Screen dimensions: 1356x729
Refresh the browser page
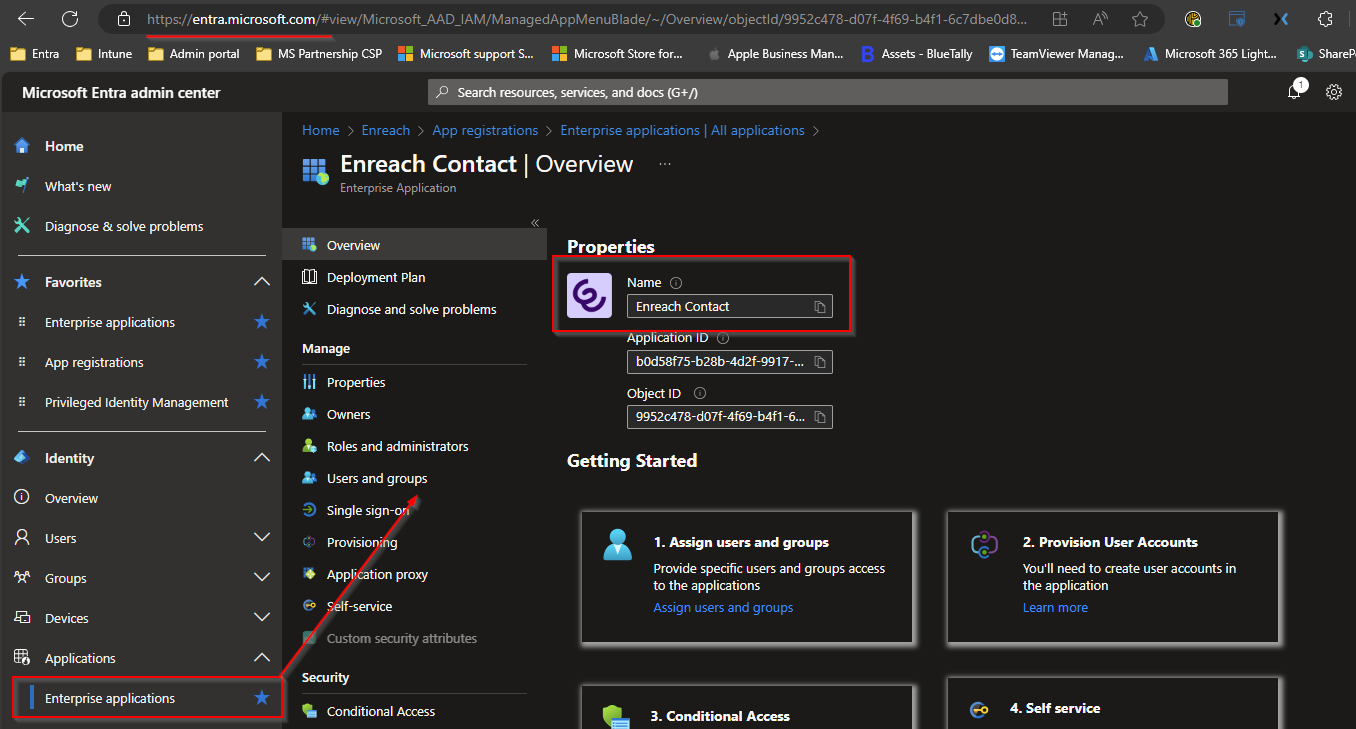[x=69, y=19]
